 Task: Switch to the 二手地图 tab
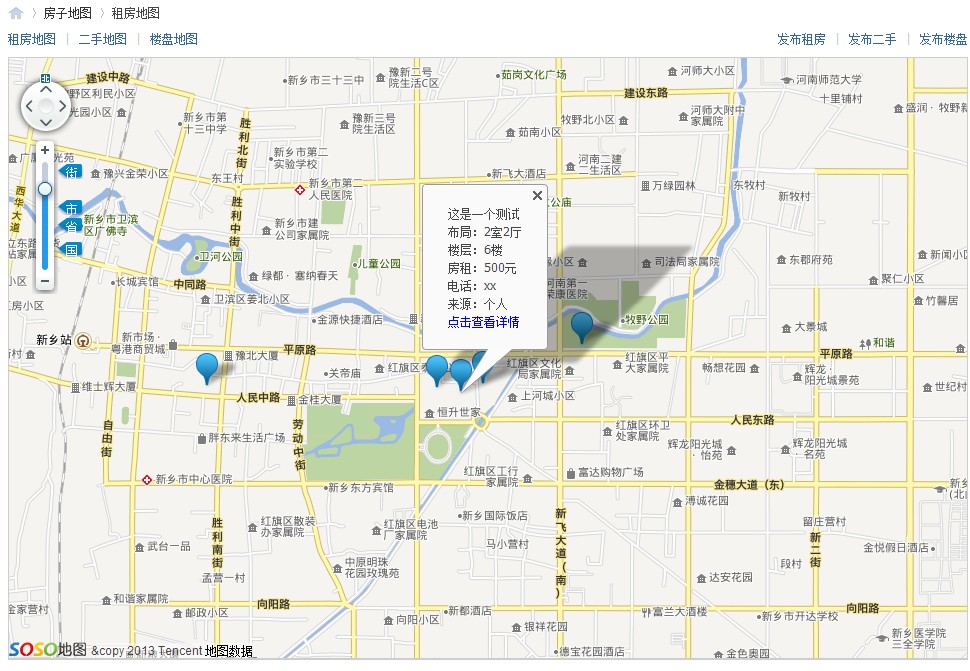(103, 39)
